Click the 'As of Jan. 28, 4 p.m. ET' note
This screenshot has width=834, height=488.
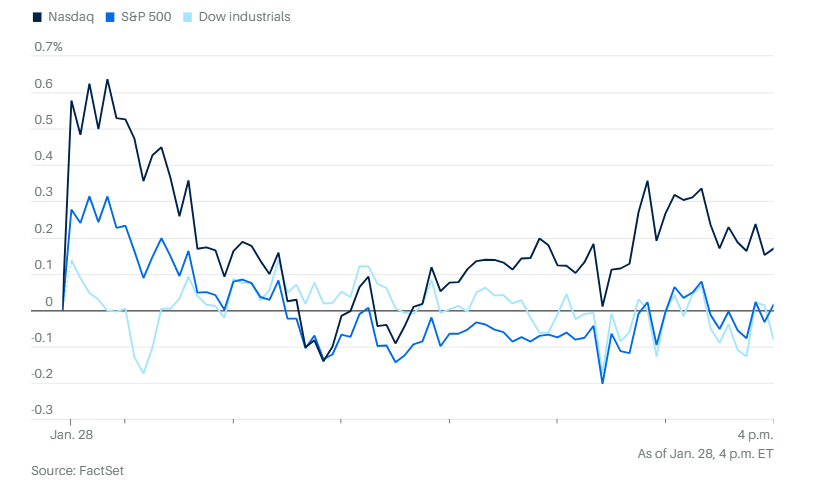tap(705, 453)
